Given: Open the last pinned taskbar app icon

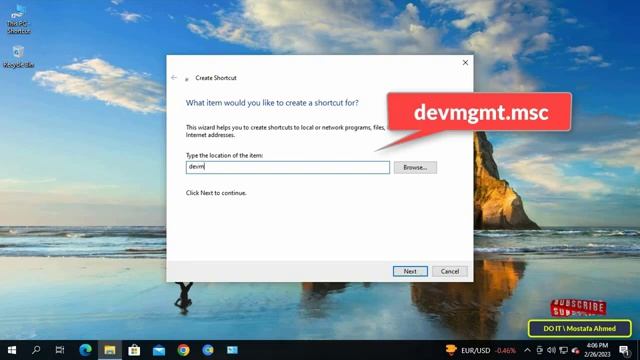Looking at the screenshot, I should click(232, 350).
